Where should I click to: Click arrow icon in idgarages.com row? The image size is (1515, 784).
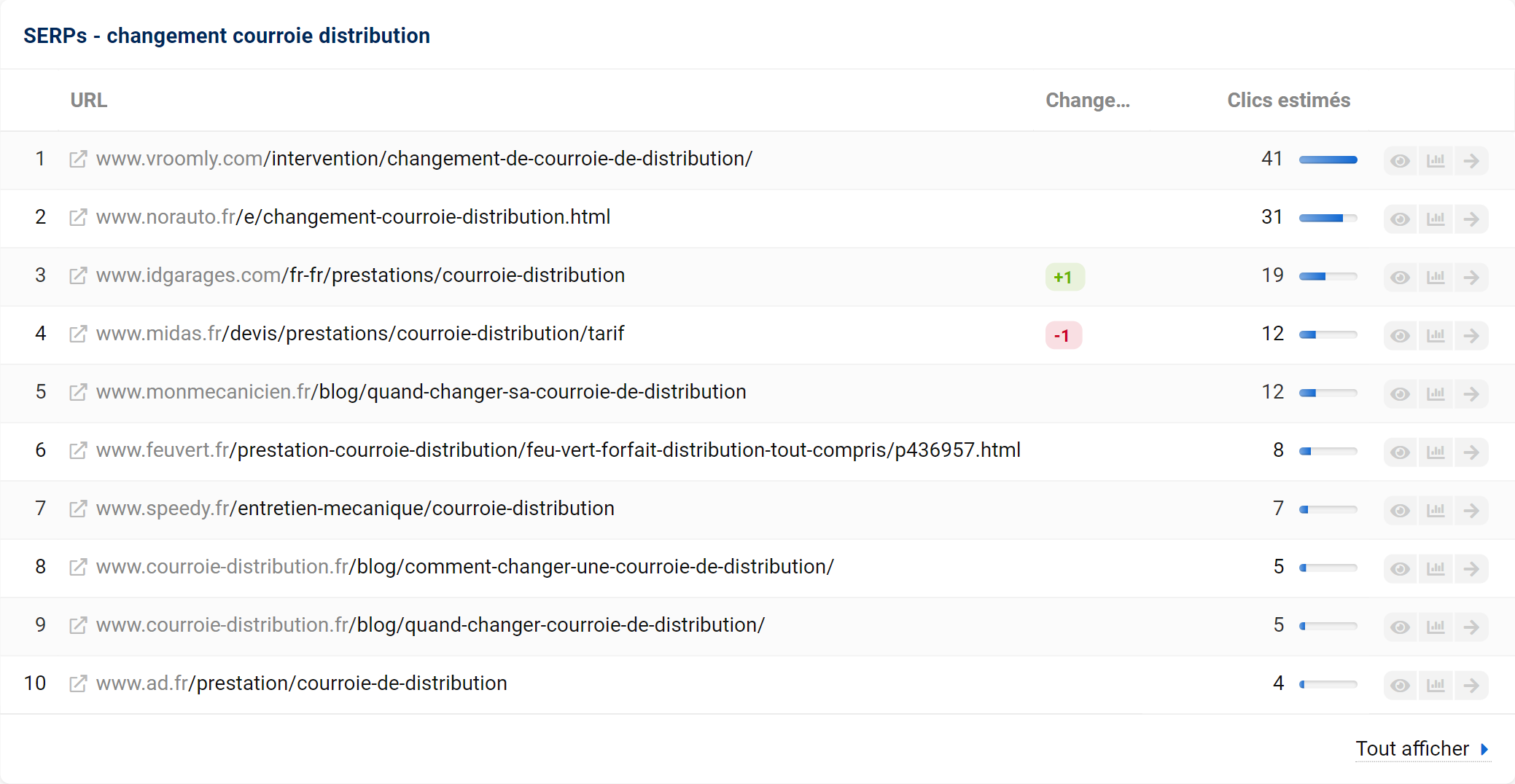(x=1471, y=277)
